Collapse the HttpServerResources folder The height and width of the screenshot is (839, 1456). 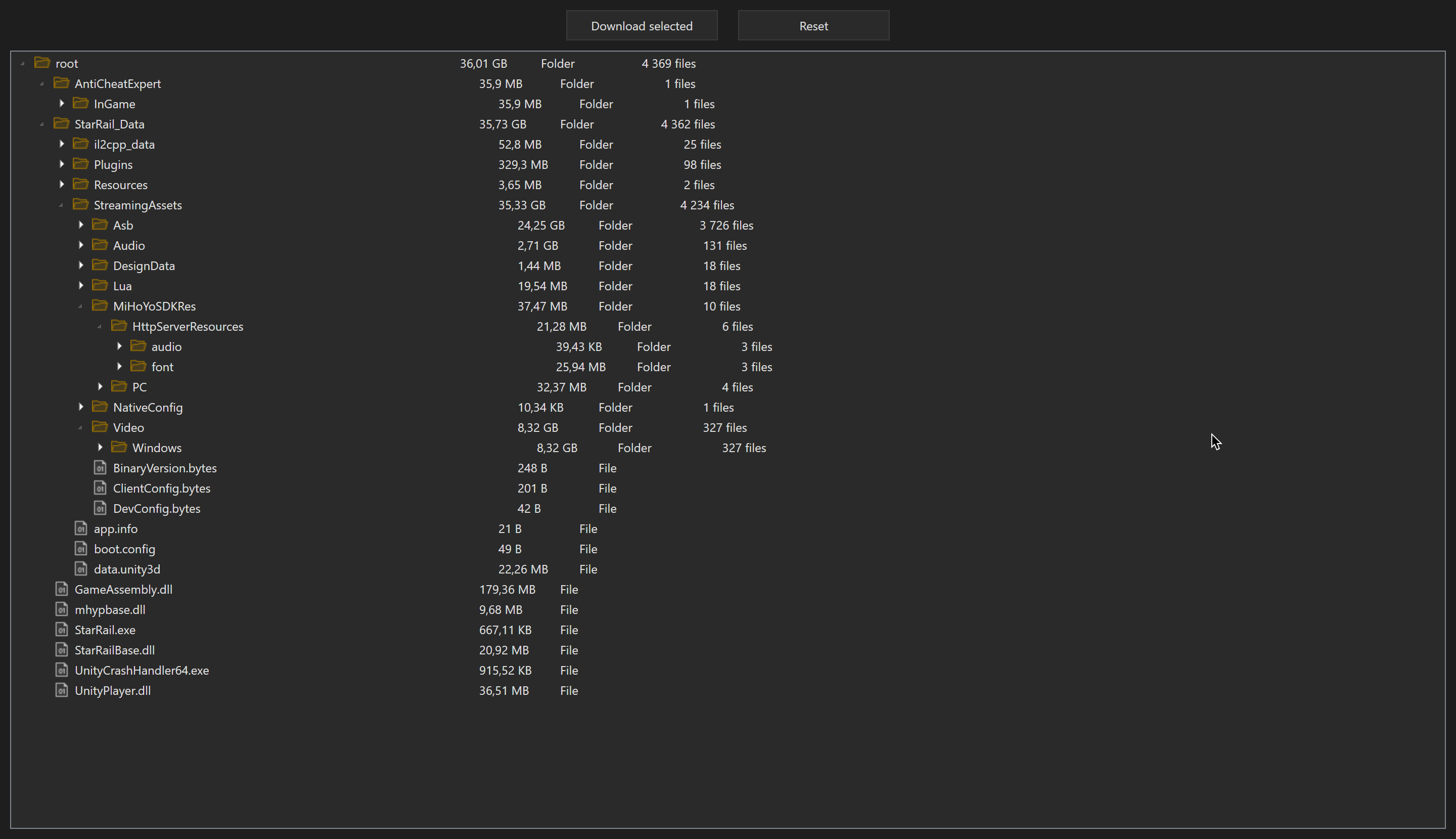pyautogui.click(x=100, y=327)
